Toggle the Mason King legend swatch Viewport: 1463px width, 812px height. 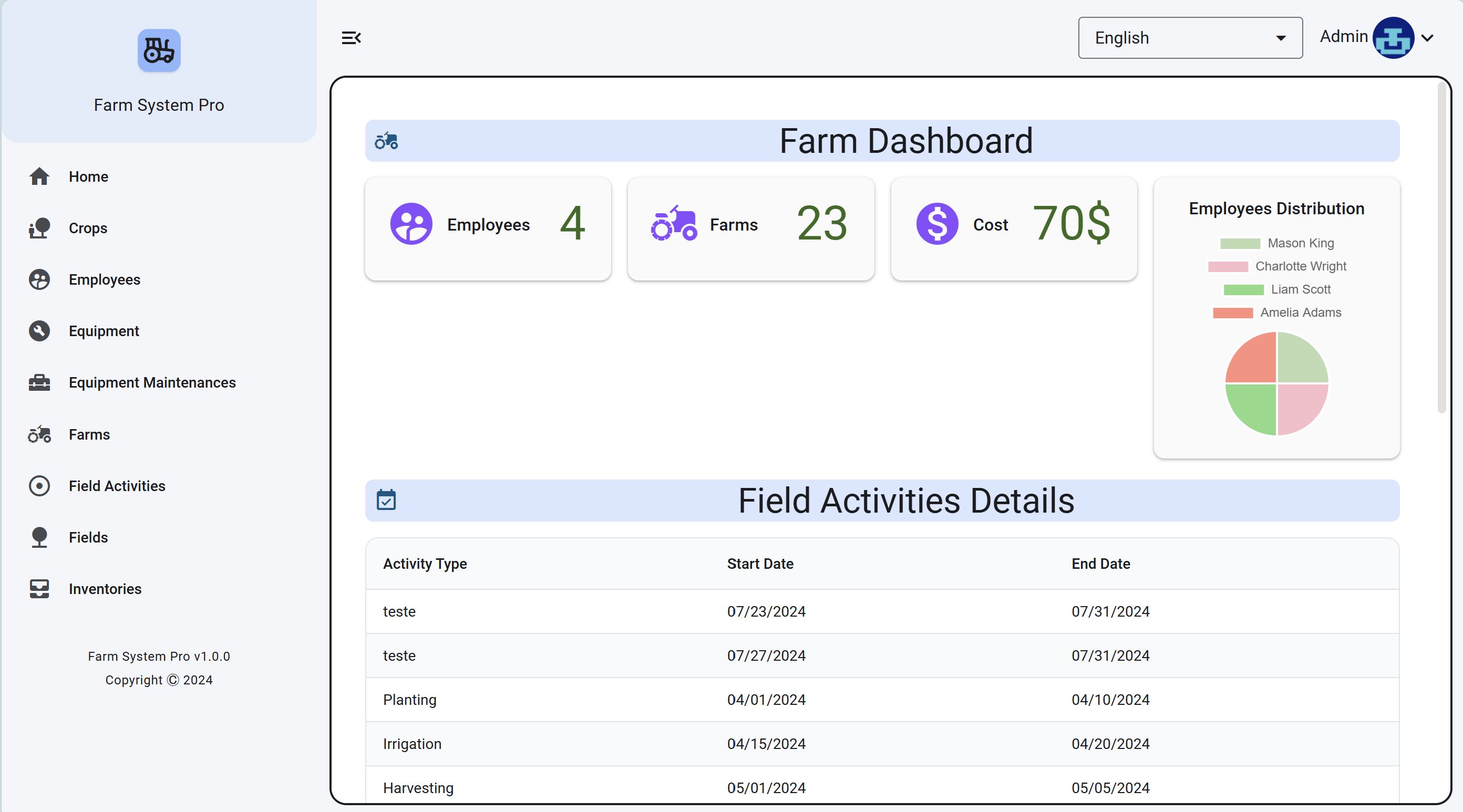[1240, 244]
